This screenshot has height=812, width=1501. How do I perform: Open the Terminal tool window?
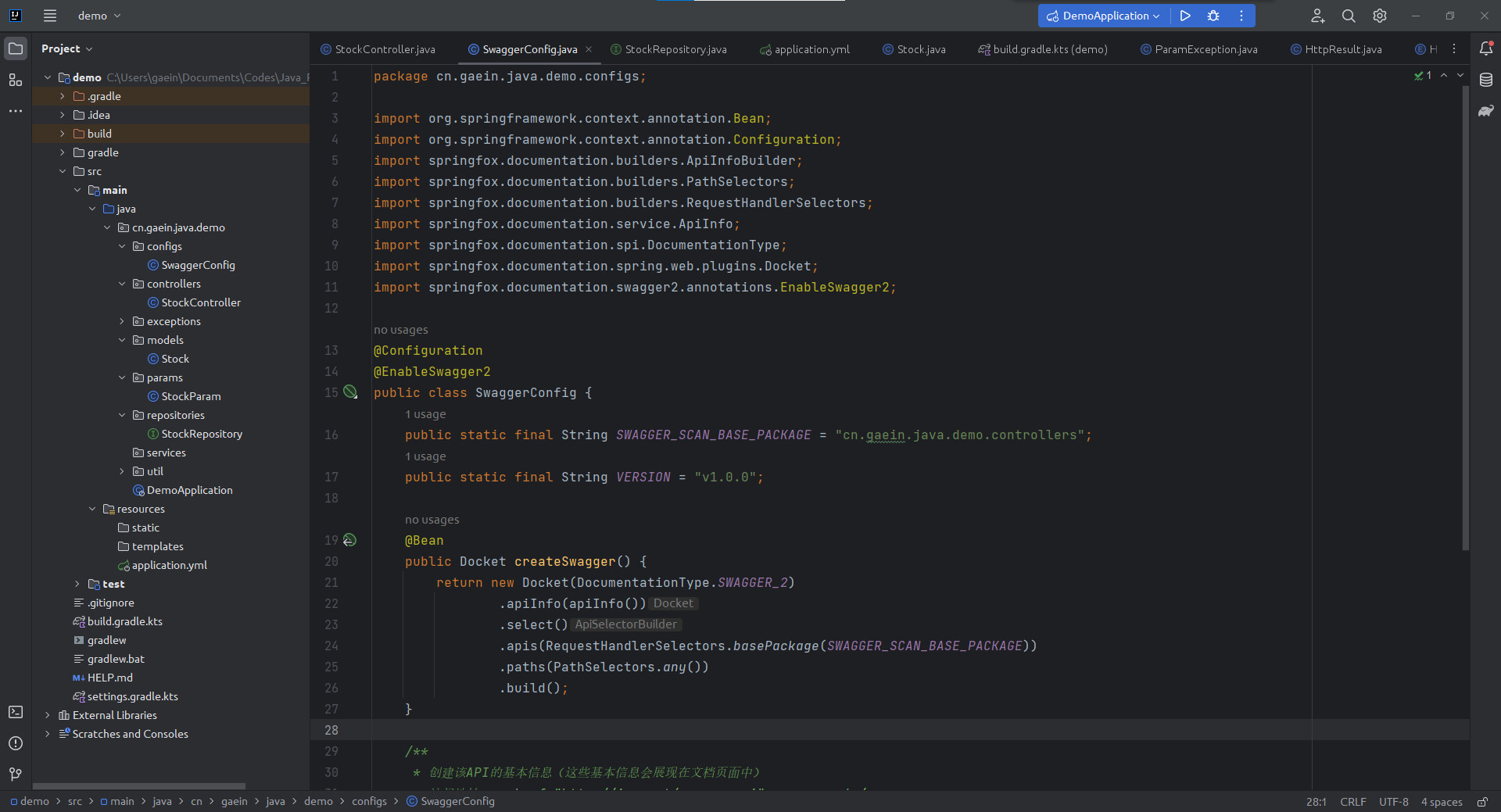click(x=16, y=712)
